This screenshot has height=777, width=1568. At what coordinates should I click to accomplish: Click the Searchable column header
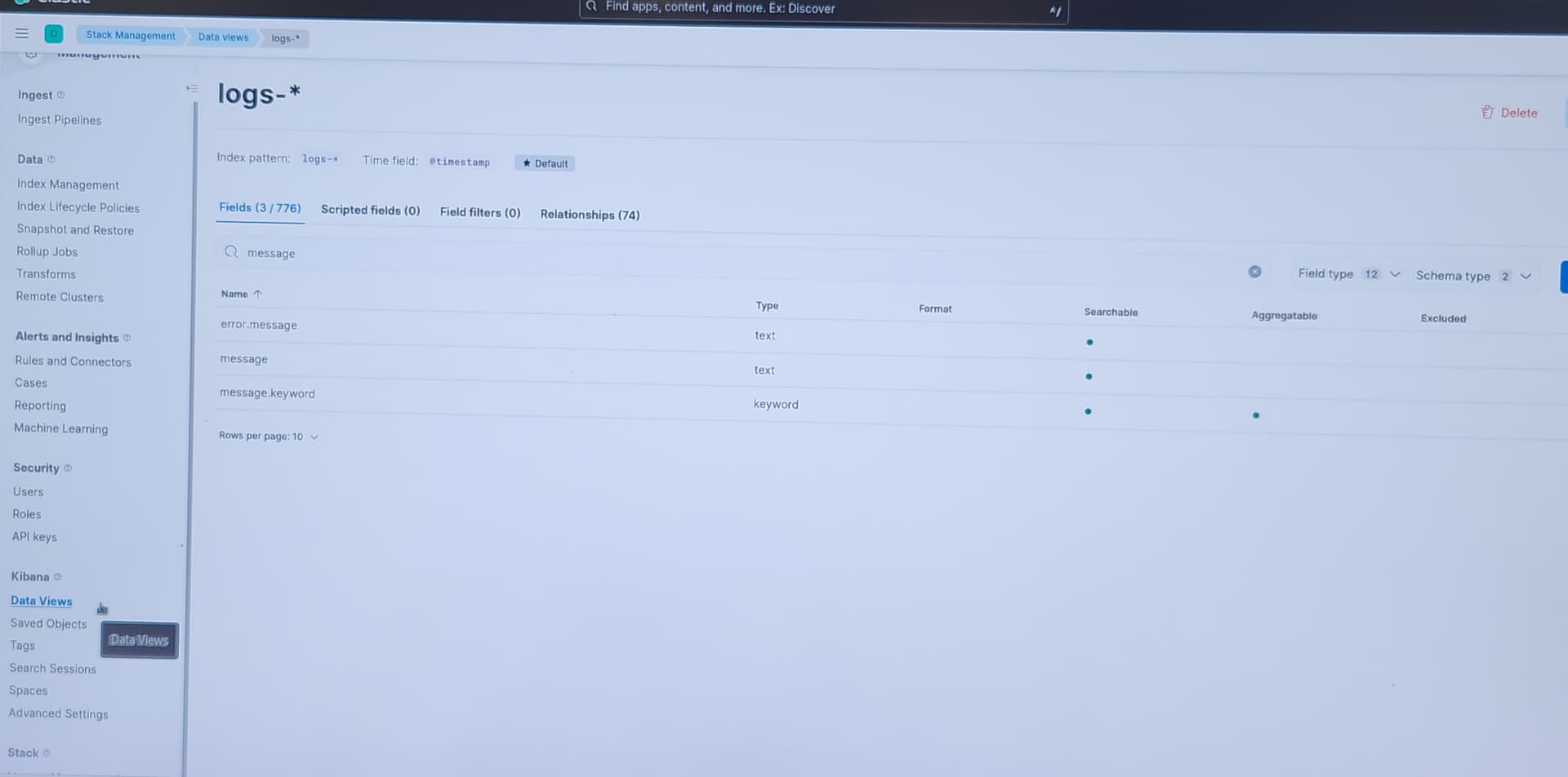pyautogui.click(x=1111, y=312)
